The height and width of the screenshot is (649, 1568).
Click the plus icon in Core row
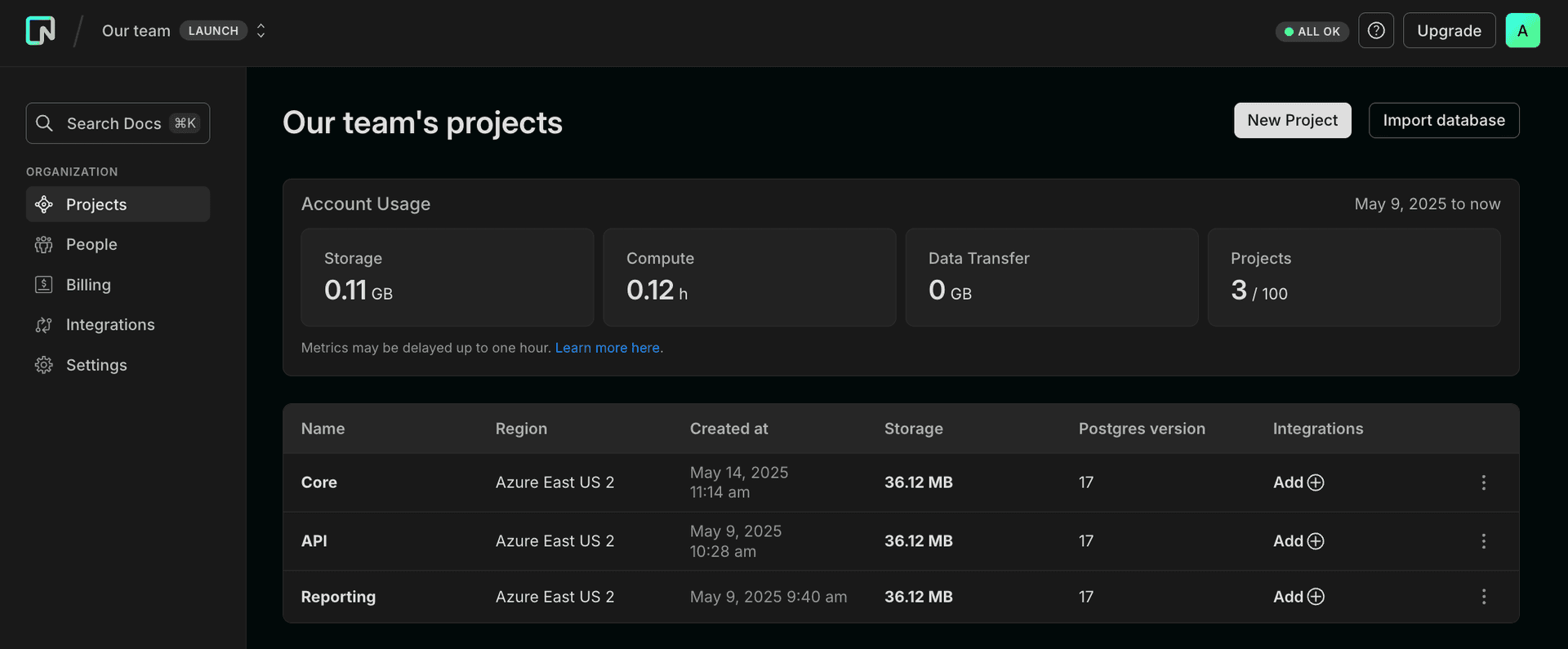1316,482
